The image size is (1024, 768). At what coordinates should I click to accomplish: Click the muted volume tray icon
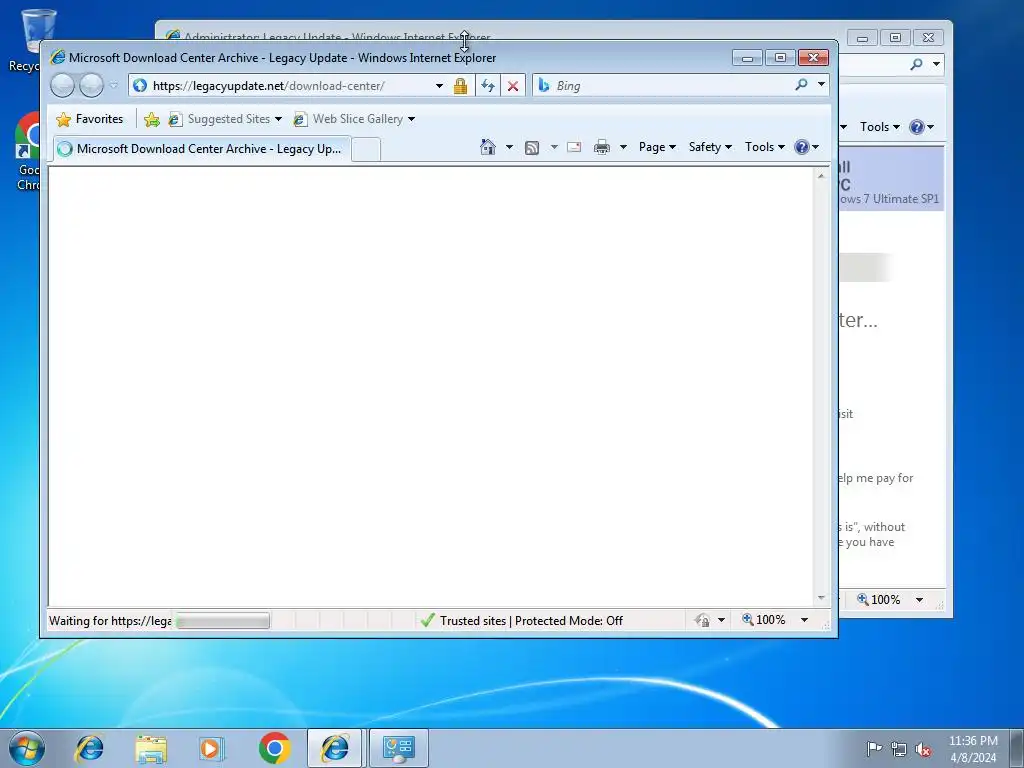(x=923, y=749)
